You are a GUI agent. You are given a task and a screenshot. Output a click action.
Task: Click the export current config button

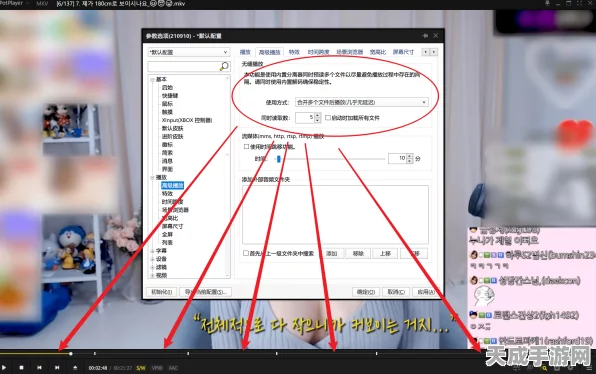pos(205,292)
